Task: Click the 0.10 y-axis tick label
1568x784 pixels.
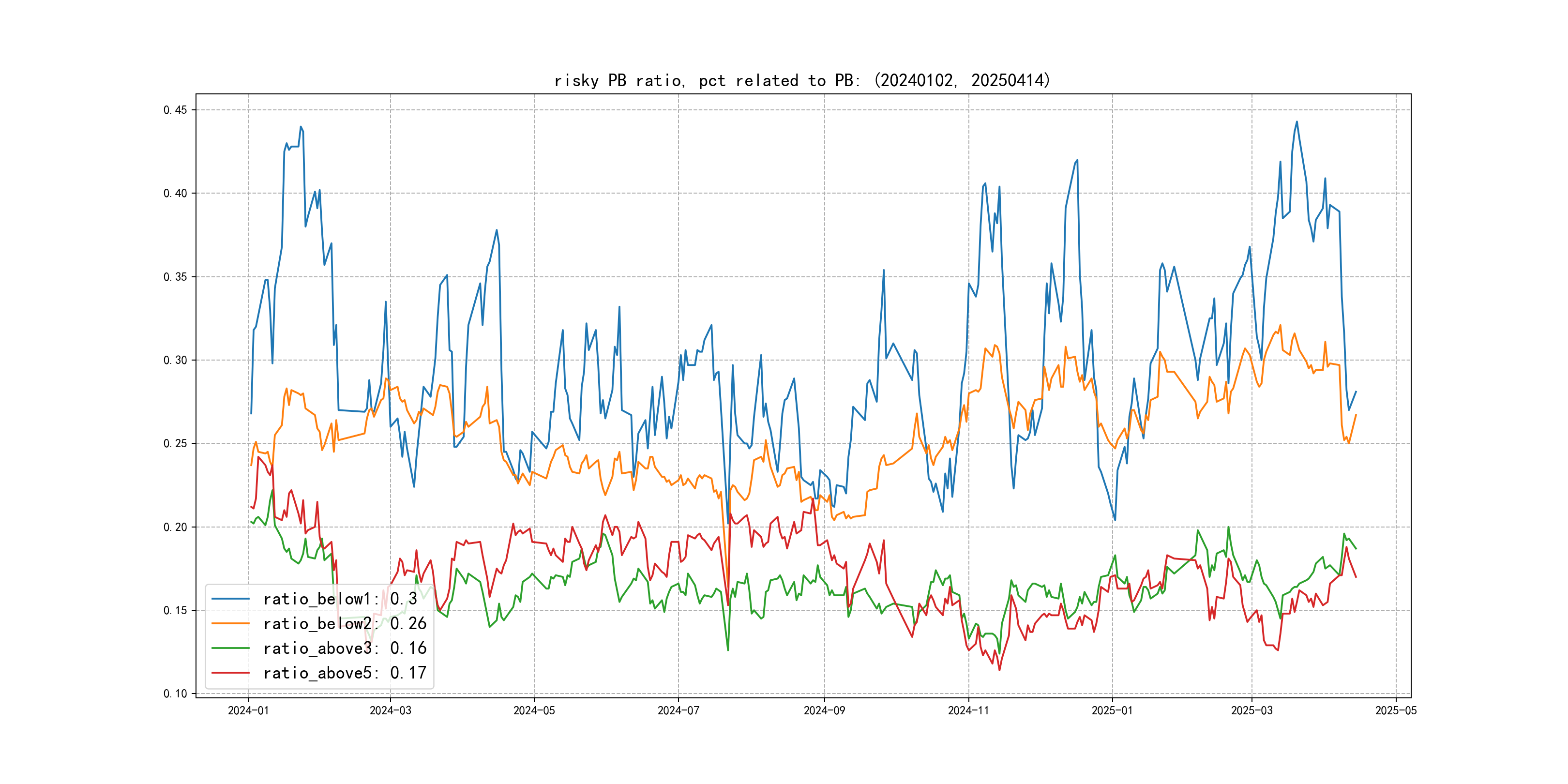Action: pos(175,694)
